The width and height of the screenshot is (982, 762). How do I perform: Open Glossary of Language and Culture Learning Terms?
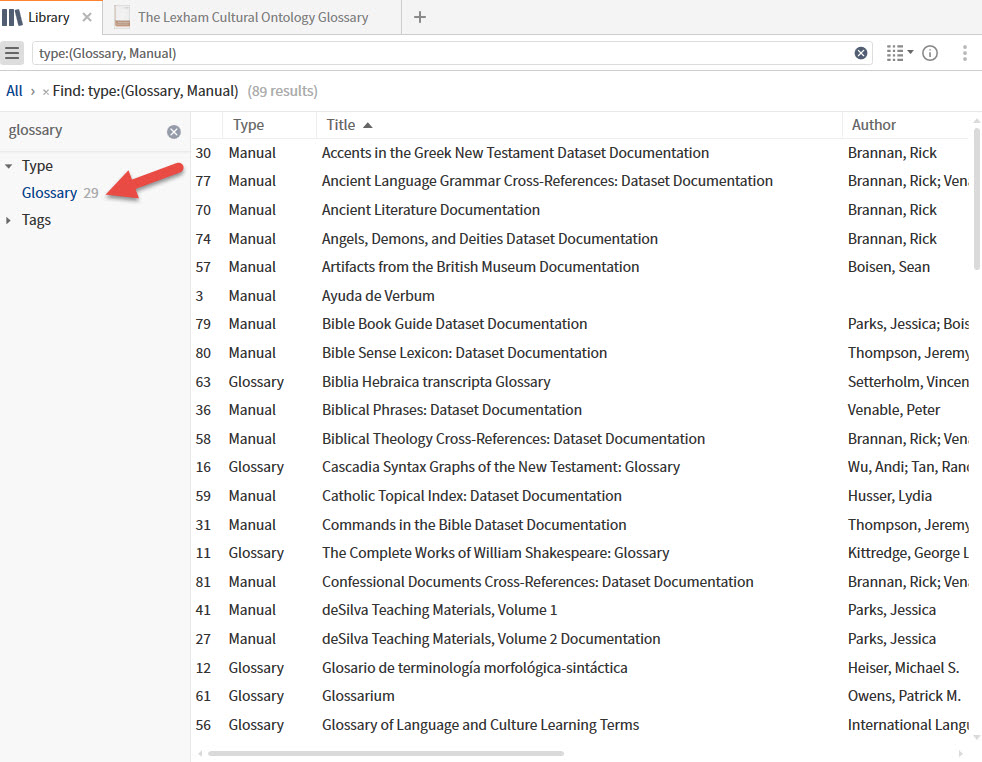pos(480,725)
